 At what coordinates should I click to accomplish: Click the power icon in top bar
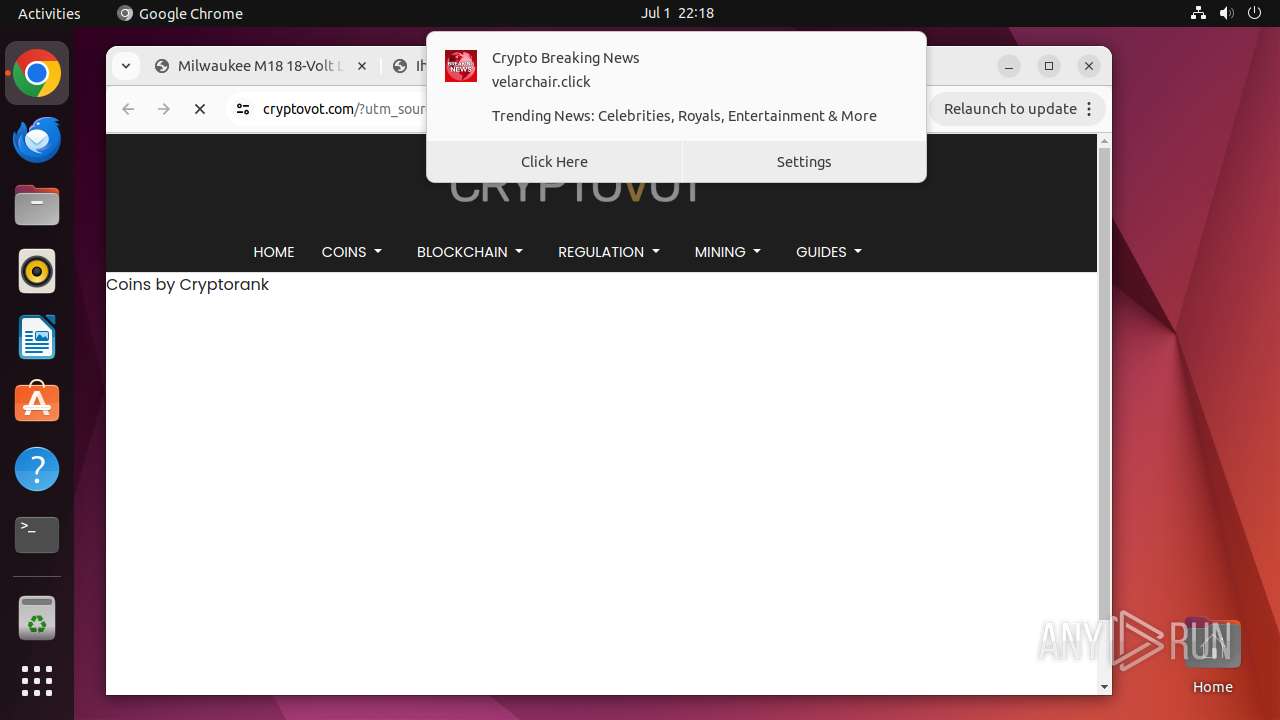click(1254, 13)
